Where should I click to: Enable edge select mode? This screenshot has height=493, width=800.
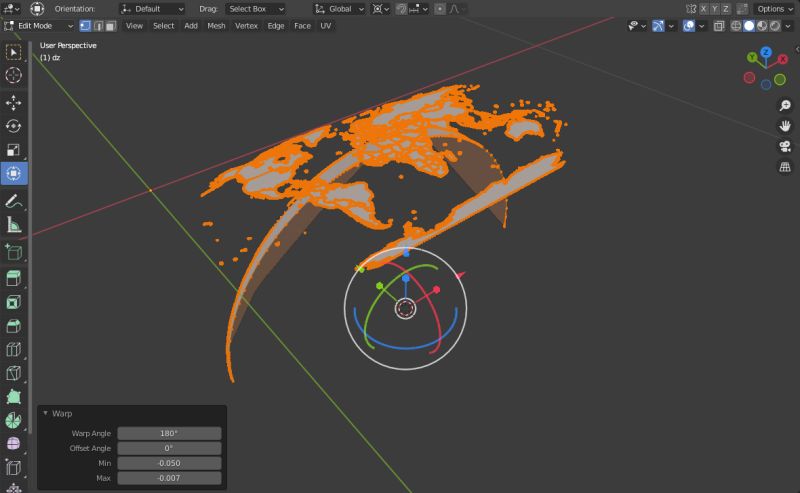pos(98,26)
